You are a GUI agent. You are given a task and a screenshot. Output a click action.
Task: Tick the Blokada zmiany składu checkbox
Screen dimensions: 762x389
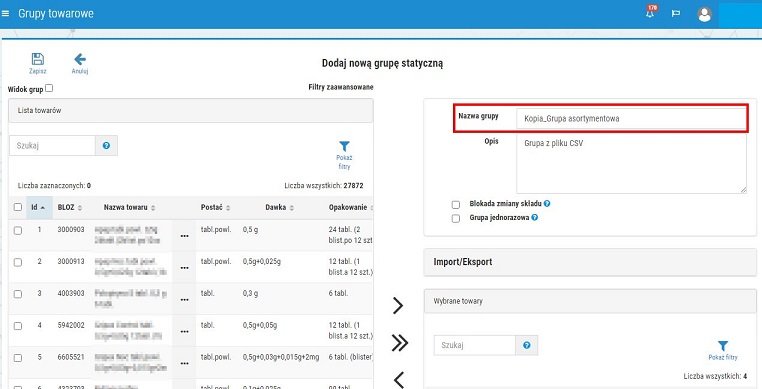pyautogui.click(x=455, y=205)
